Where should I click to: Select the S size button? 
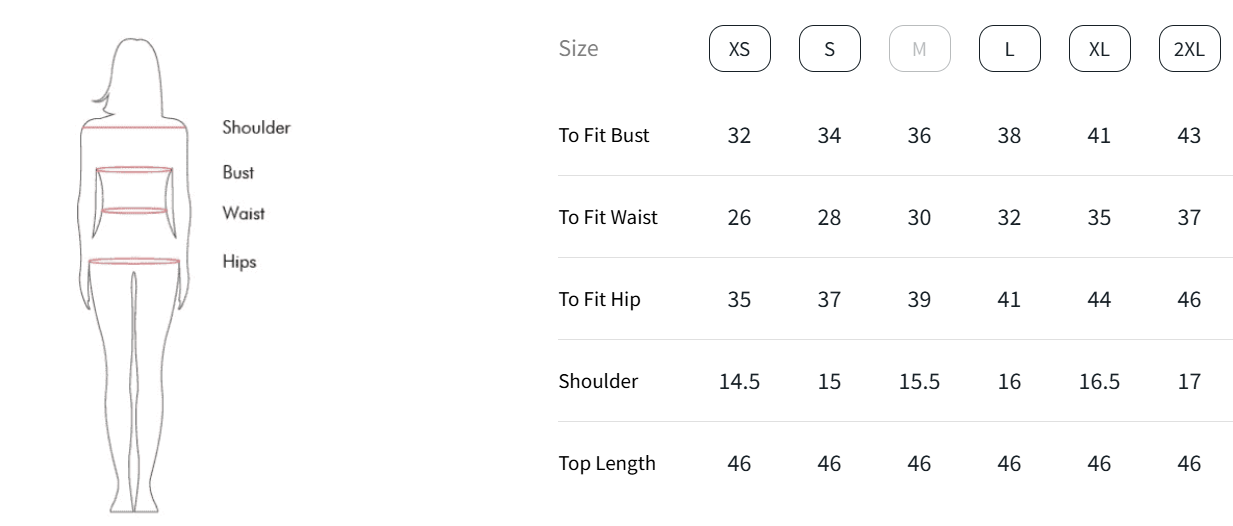[829, 49]
